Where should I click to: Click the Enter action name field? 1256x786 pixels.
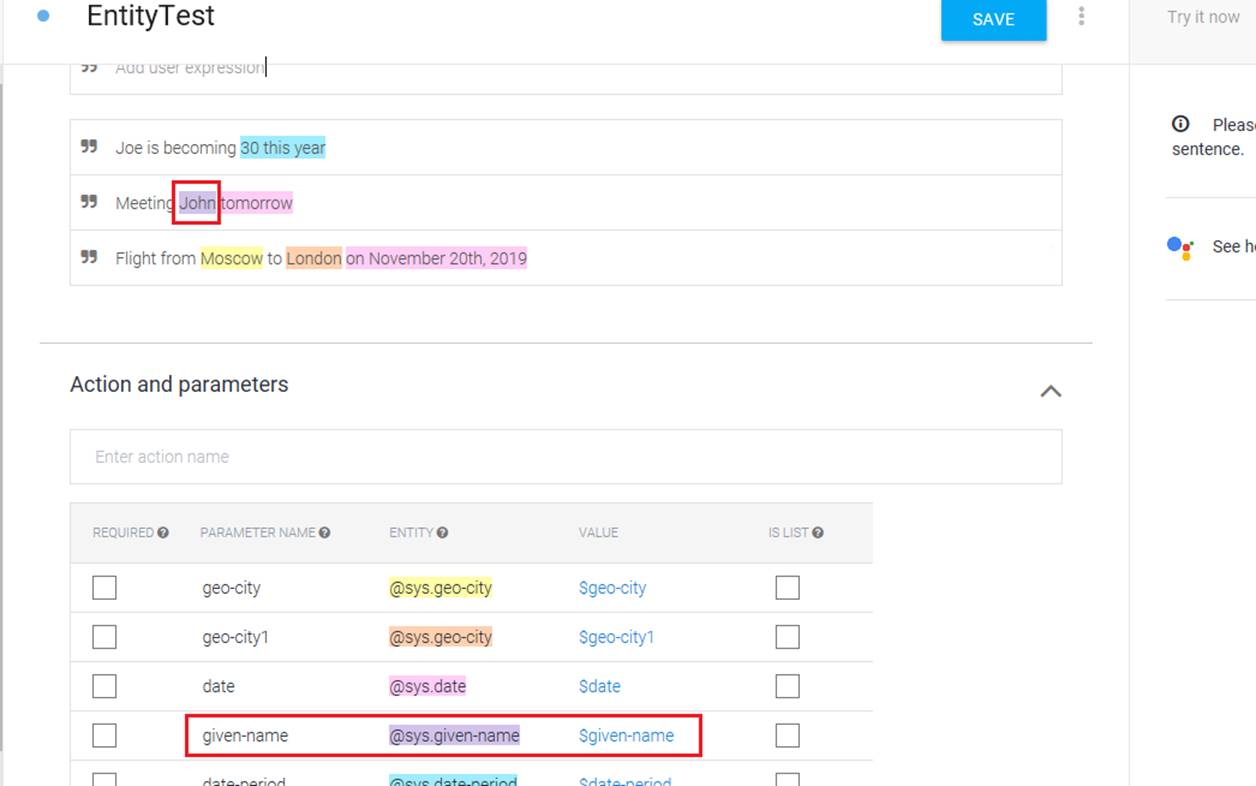pyautogui.click(x=565, y=457)
